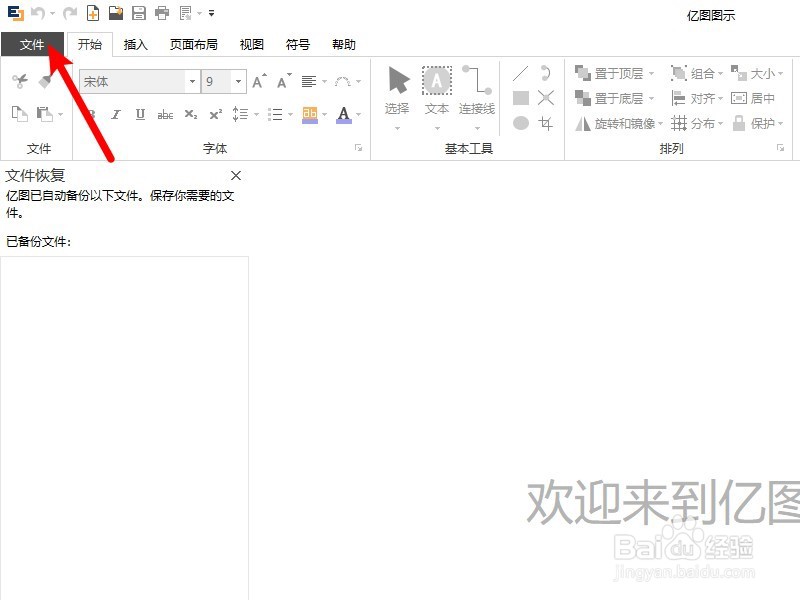Image resolution: width=800 pixels, height=600 pixels.
Task: Click the Redo icon in quick access toolbar
Action: pos(70,13)
